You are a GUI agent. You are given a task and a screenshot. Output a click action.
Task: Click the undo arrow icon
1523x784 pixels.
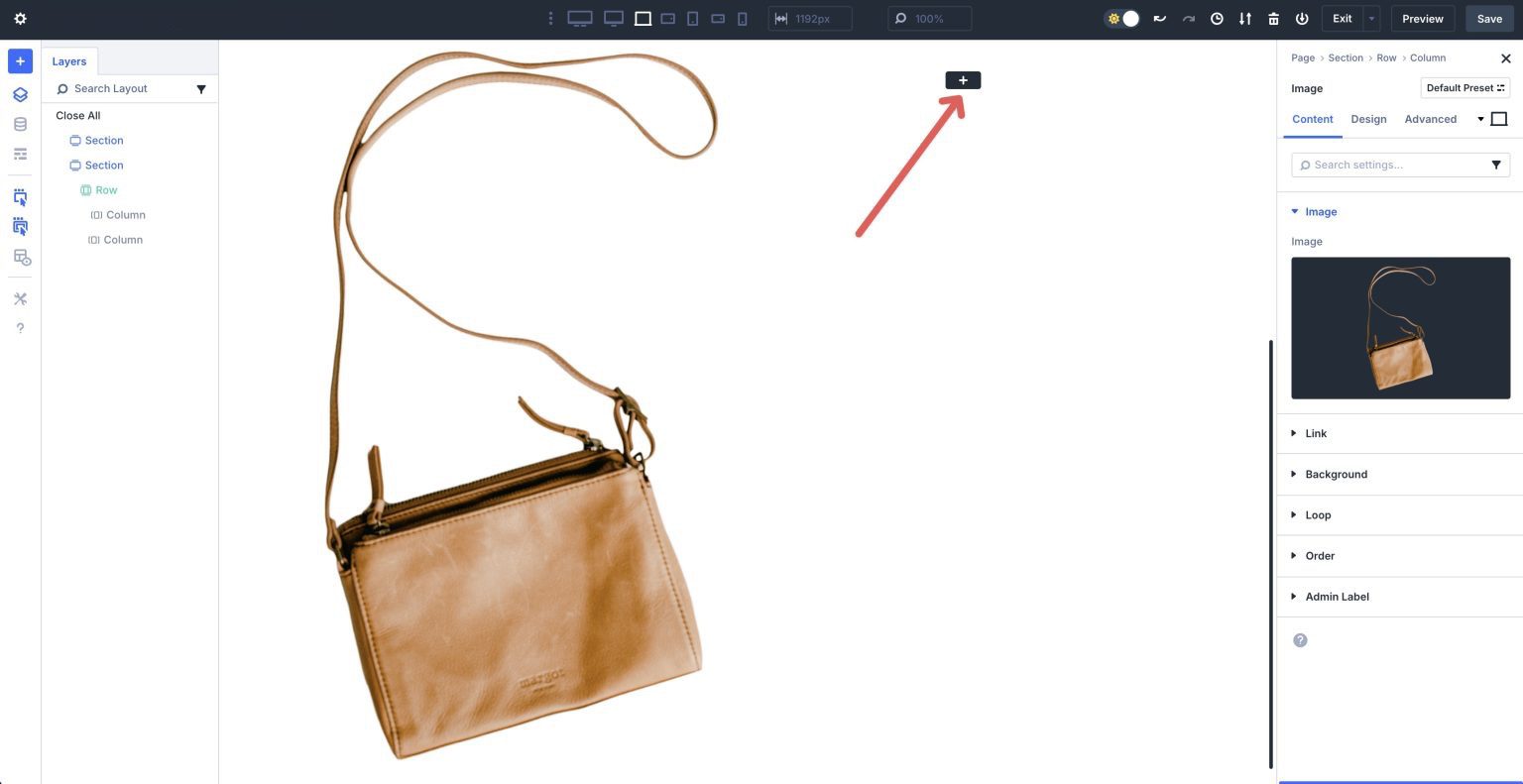point(1159,18)
